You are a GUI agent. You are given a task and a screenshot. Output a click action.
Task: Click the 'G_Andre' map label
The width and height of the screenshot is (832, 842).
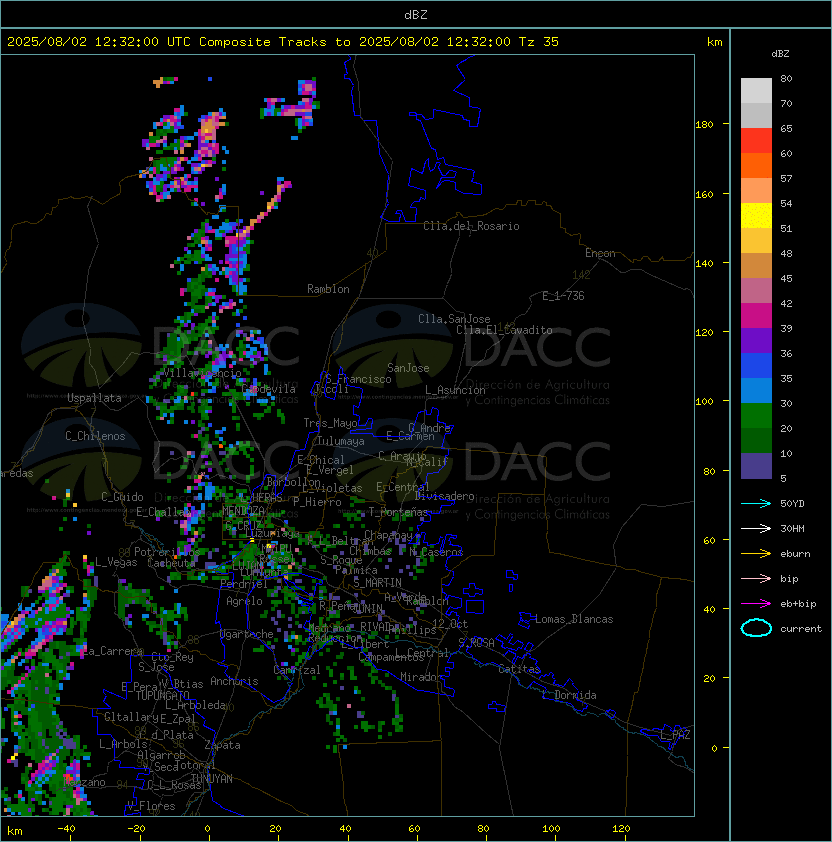[x=429, y=428]
